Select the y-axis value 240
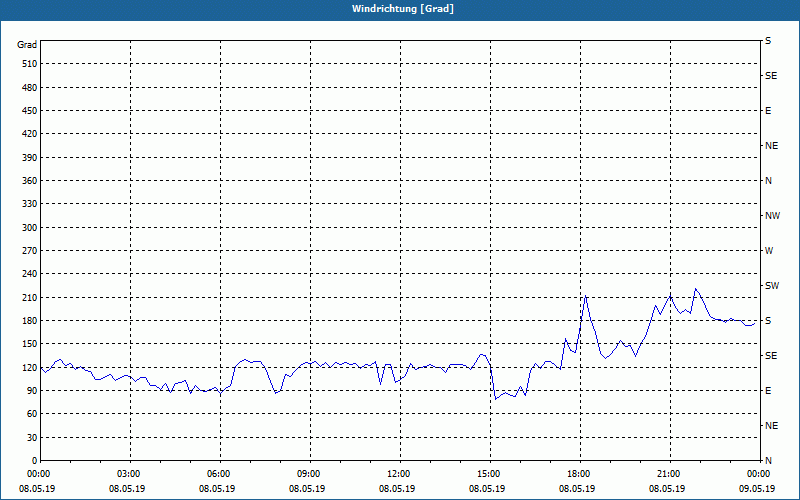Viewport: 800px width, 500px height. [x=30, y=274]
